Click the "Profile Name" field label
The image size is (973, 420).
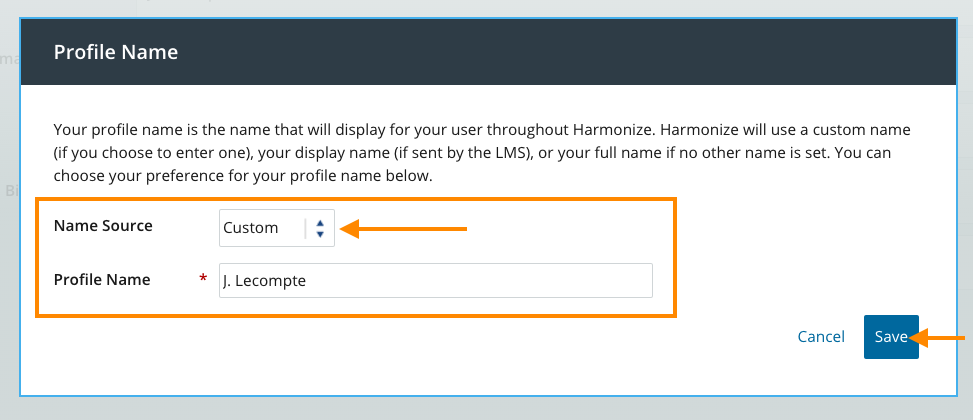click(x=102, y=280)
